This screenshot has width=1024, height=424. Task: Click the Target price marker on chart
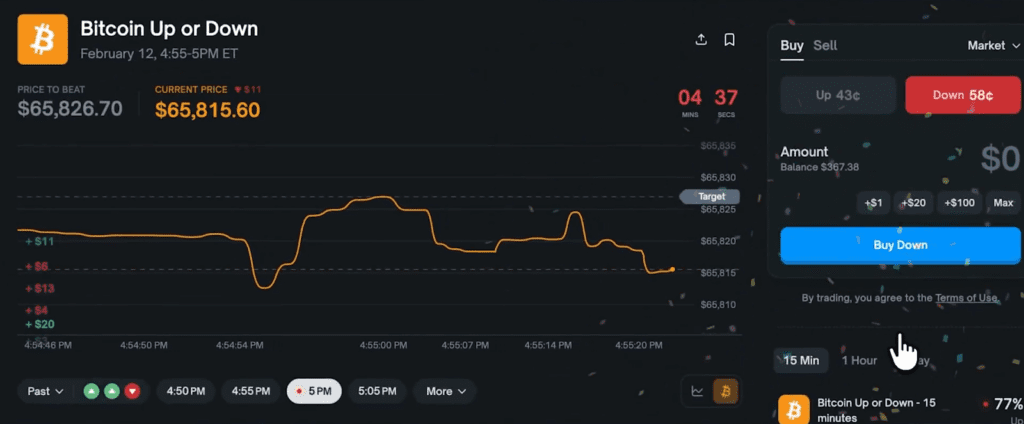[710, 196]
